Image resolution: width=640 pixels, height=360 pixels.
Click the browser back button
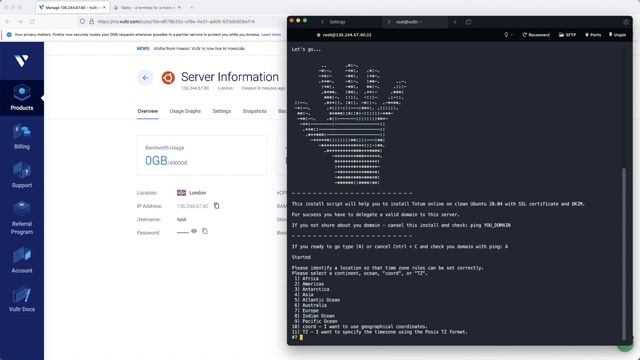[x=8, y=21]
